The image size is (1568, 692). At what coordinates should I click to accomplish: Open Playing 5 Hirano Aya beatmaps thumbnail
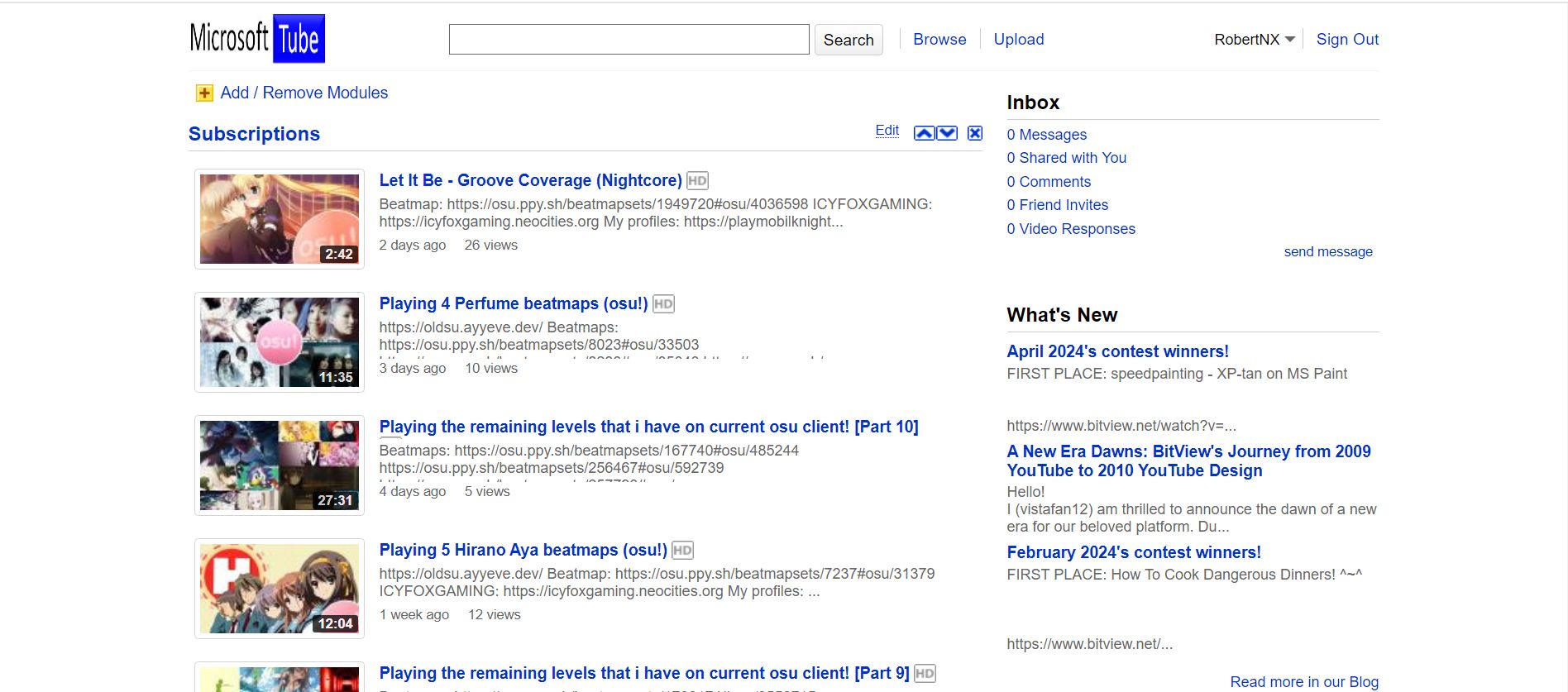coord(280,589)
